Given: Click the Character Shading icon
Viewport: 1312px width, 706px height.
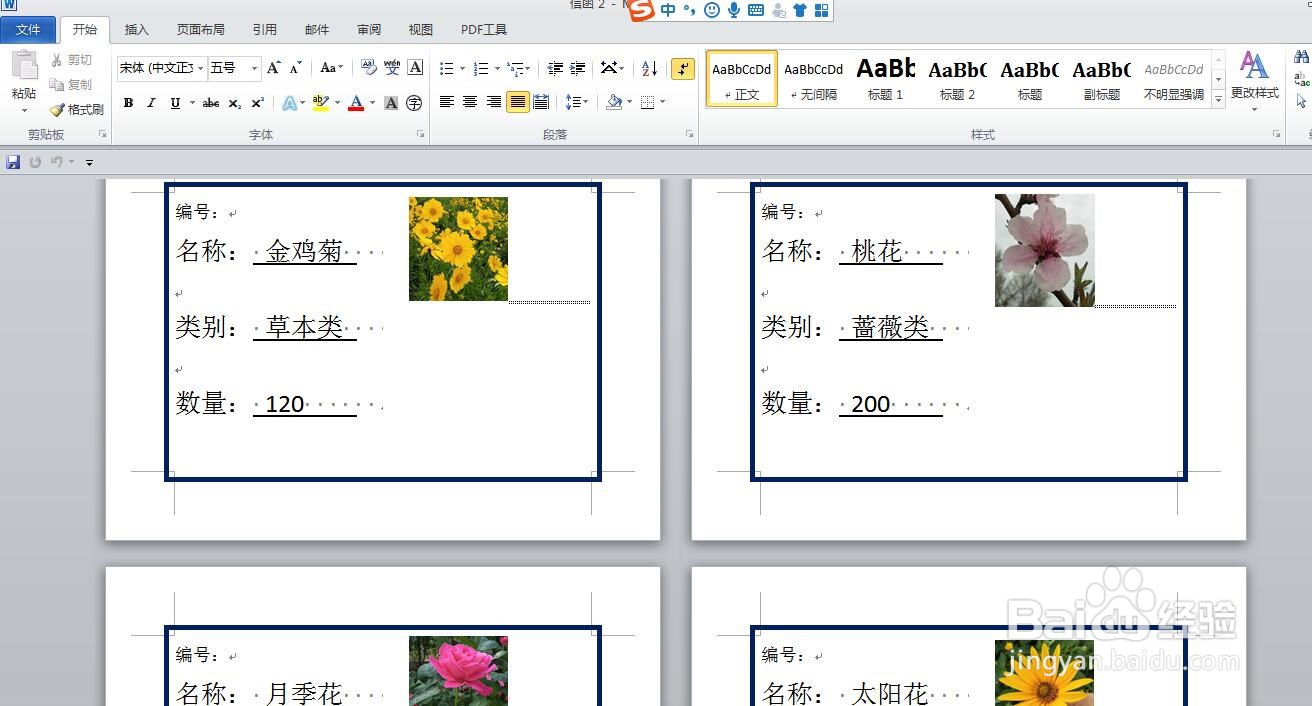Looking at the screenshot, I should pos(391,103).
